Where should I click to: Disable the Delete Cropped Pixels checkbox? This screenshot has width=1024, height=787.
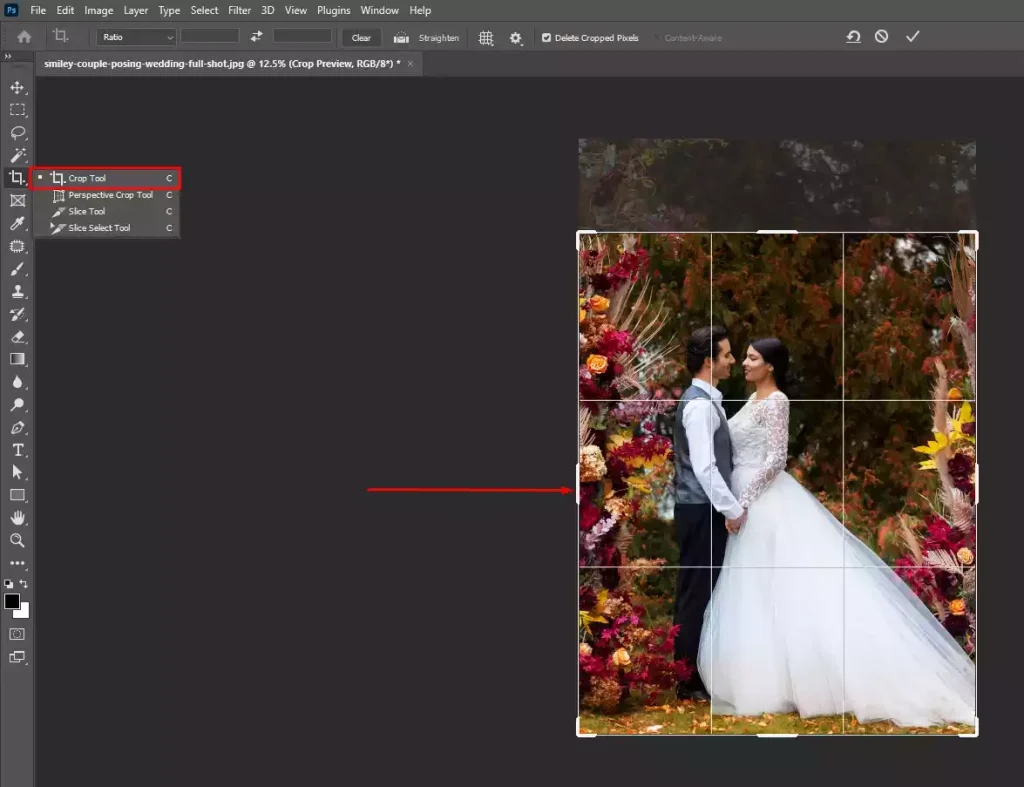click(545, 37)
